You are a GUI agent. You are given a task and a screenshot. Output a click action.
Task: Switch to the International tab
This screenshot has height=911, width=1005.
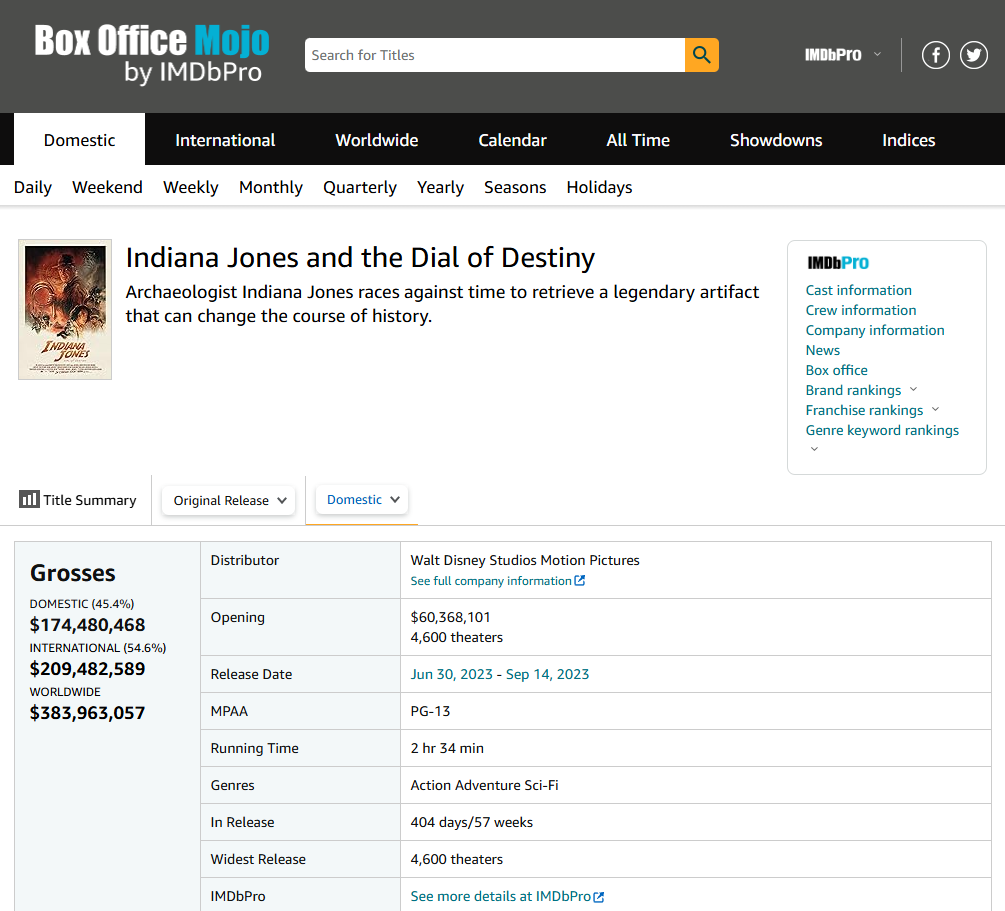[x=225, y=140]
